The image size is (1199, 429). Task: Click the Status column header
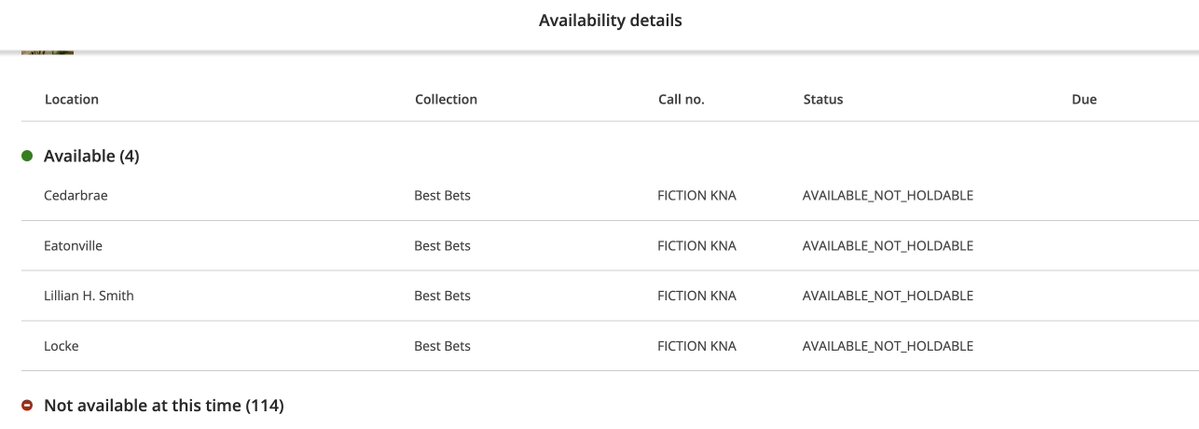823,99
